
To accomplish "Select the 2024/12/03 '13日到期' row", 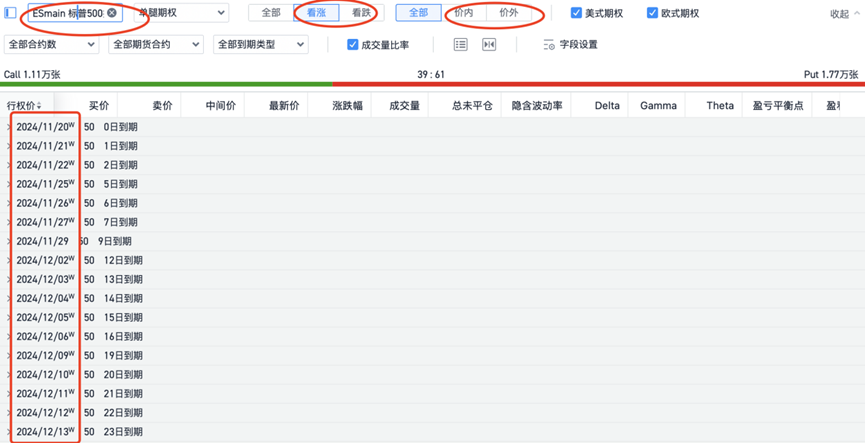I will [x=432, y=279].
